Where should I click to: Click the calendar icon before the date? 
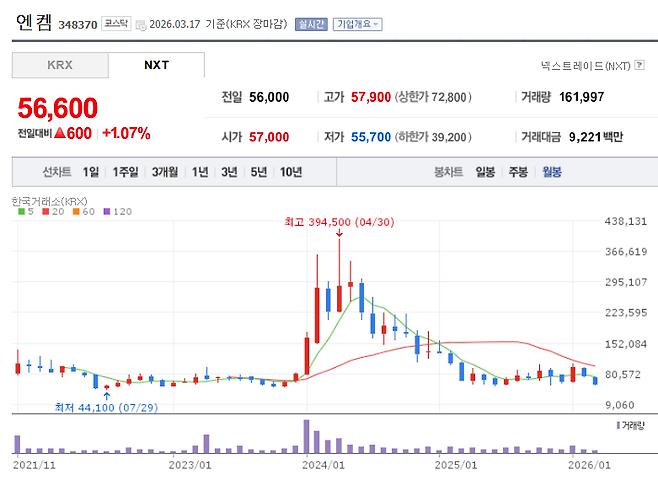140,24
